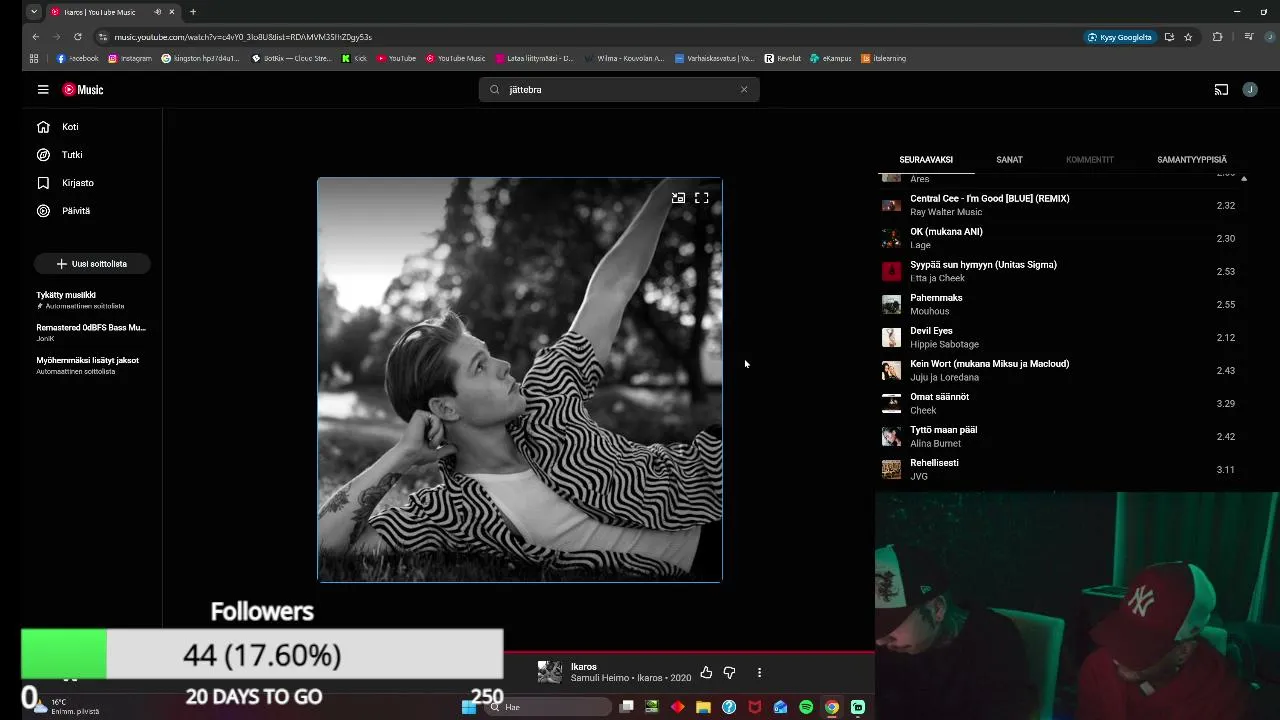Image resolution: width=1280 pixels, height=720 pixels.
Task: Open Kirjasto library section
Action: [x=65, y=183]
